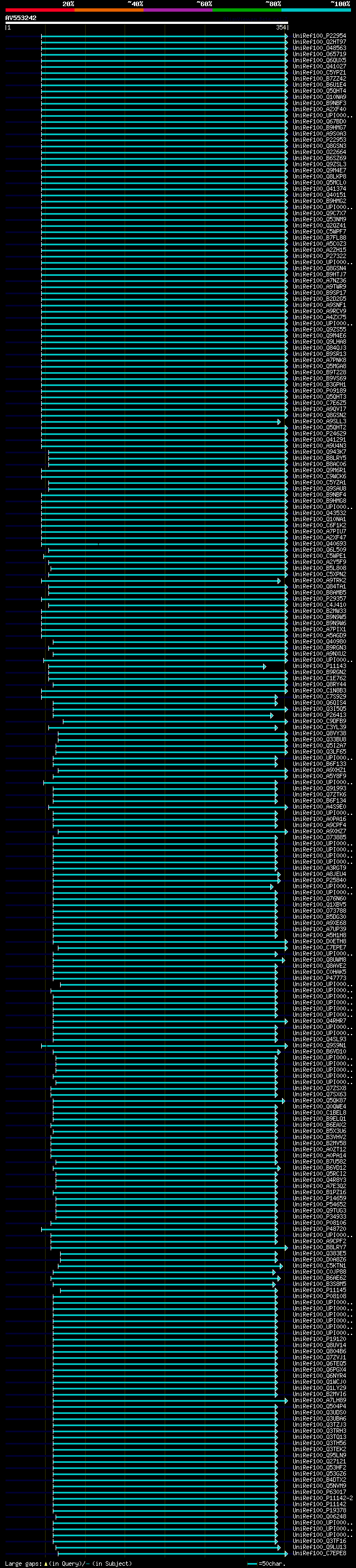The width and height of the screenshot is (356, 1568).
Task: Open UniRef100_P26413 entry
Action: click(319, 715)
